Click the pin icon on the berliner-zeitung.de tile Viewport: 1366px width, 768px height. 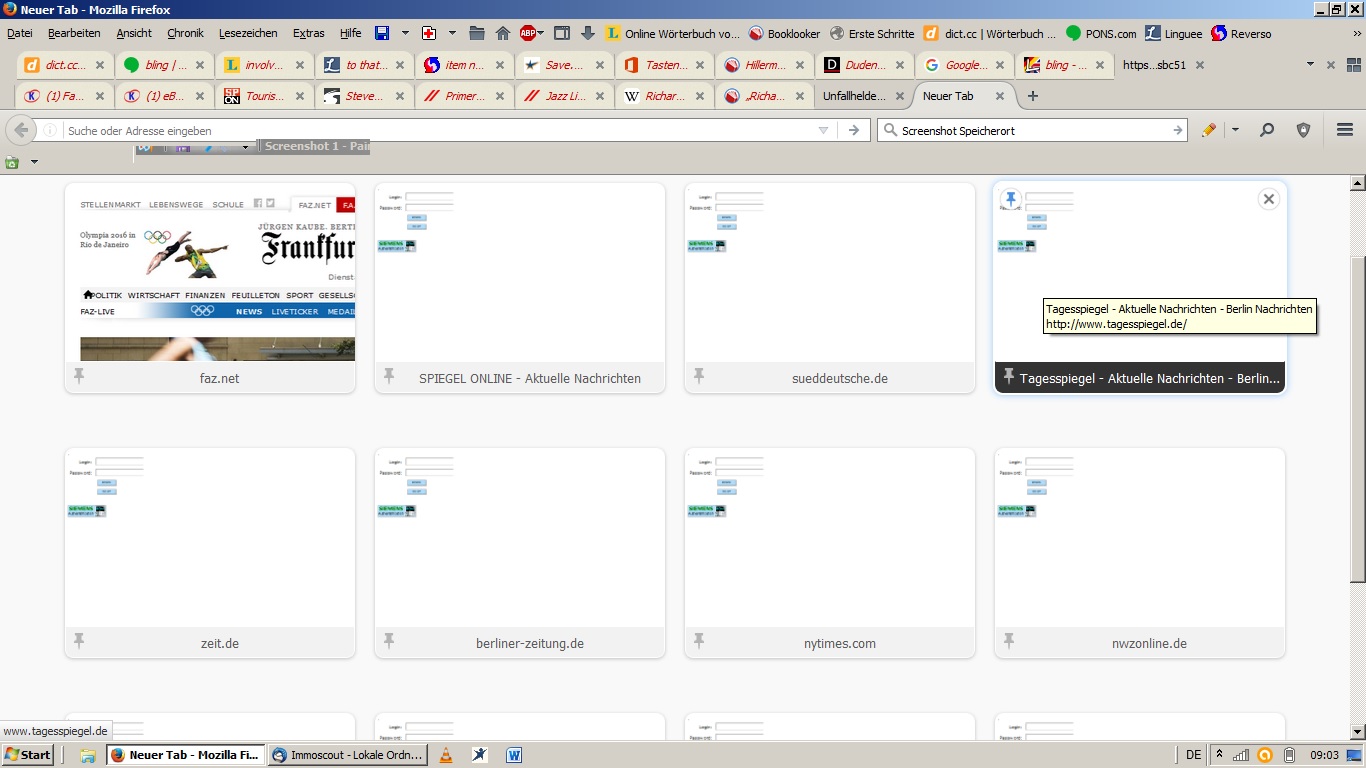pos(389,641)
